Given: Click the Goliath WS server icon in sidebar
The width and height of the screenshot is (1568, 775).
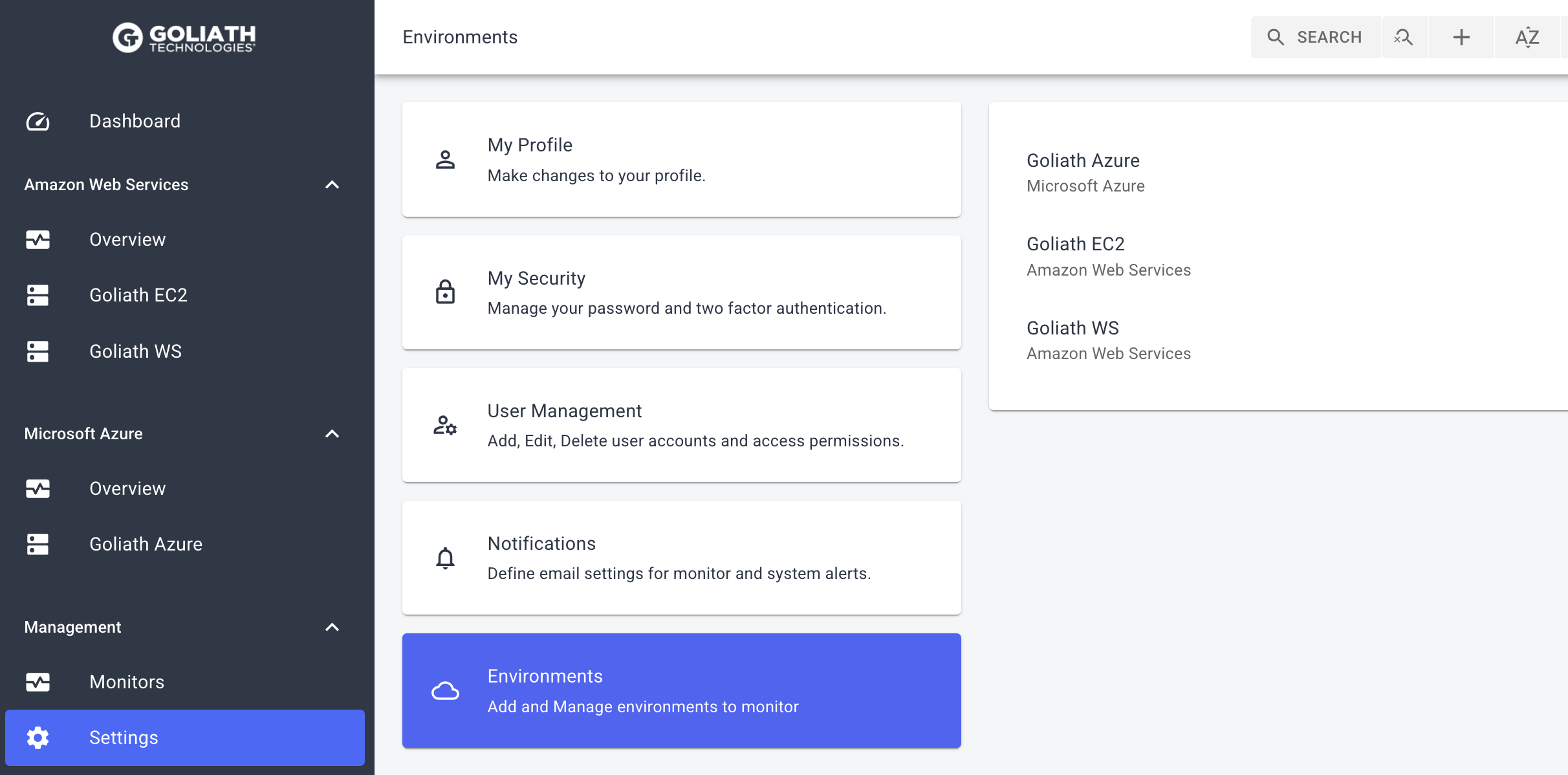Looking at the screenshot, I should [38, 351].
